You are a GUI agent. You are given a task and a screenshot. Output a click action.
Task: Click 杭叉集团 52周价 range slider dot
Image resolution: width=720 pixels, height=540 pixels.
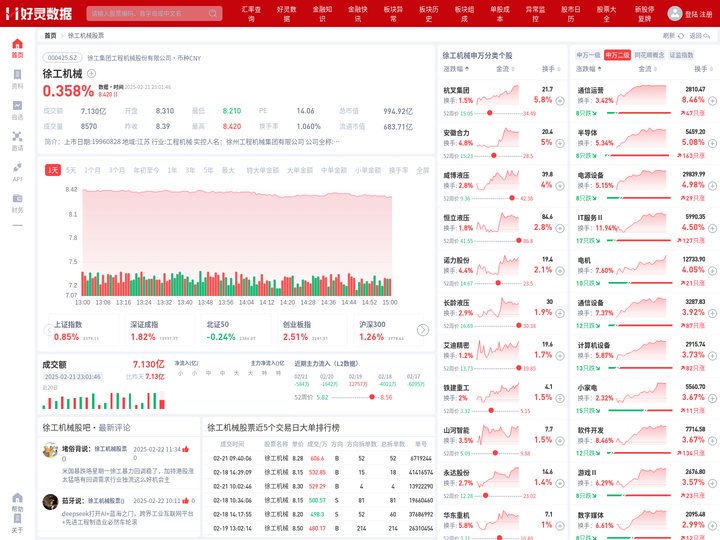coord(489,113)
